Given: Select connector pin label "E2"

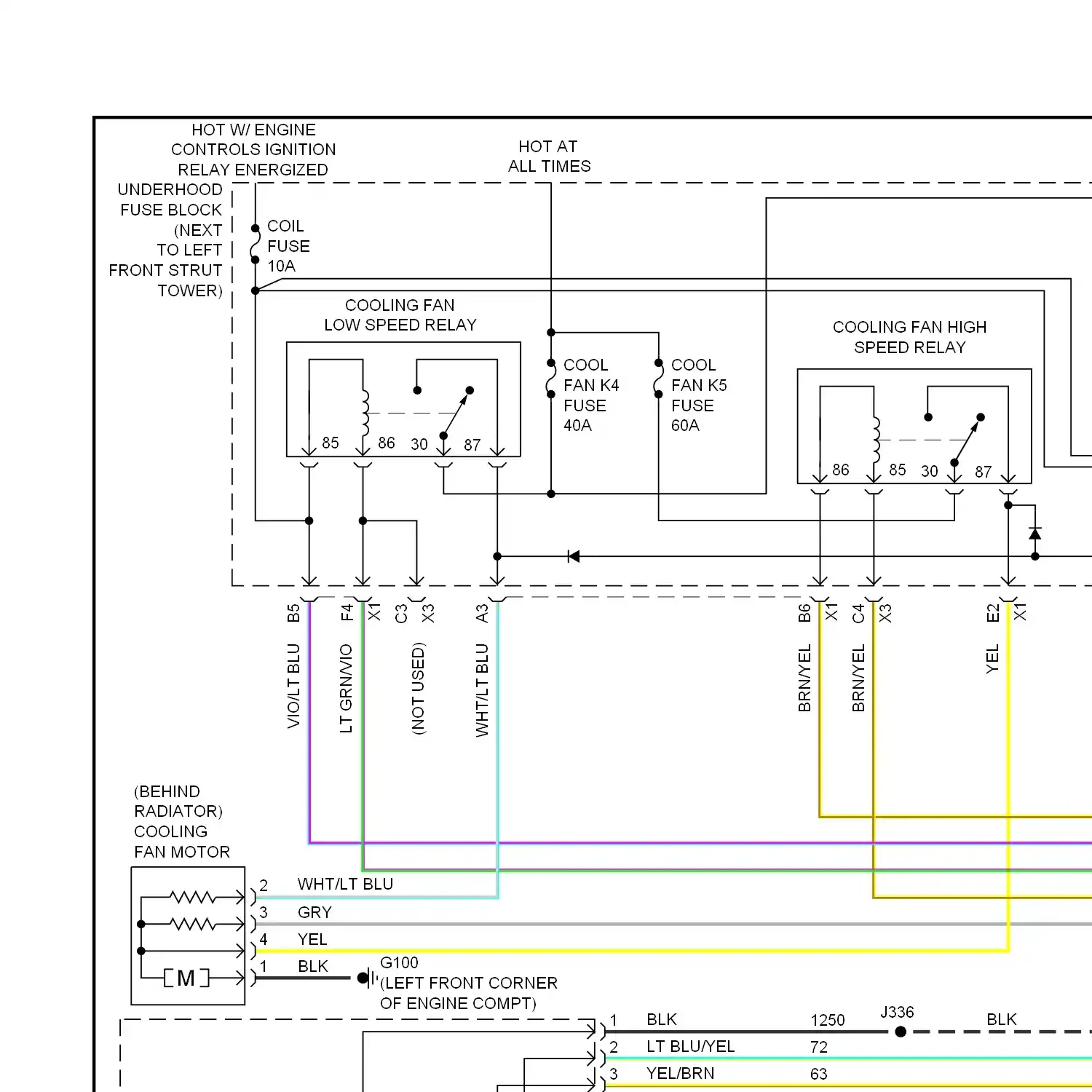Looking at the screenshot, I should (993, 613).
